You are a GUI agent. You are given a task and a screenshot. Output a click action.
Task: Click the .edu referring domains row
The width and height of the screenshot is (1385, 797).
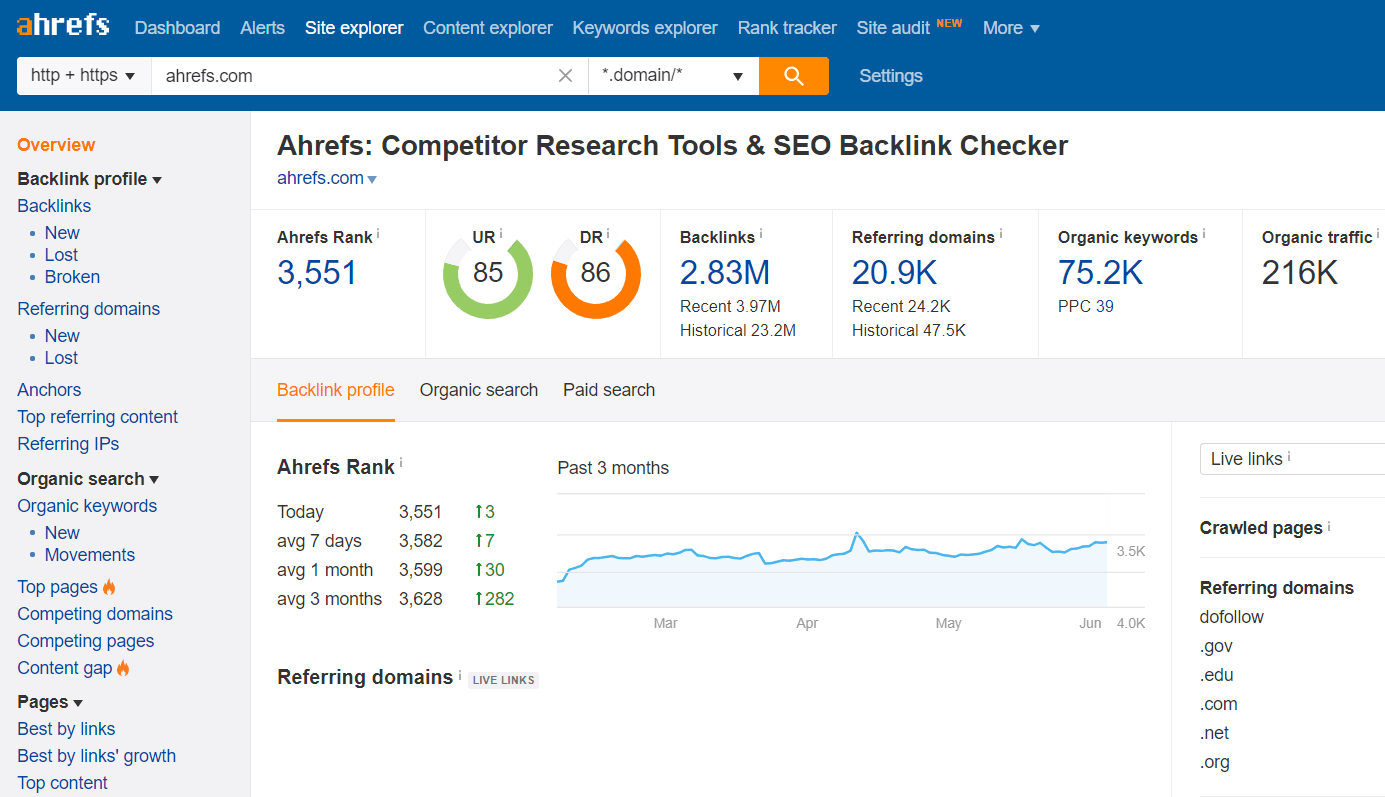click(1217, 675)
